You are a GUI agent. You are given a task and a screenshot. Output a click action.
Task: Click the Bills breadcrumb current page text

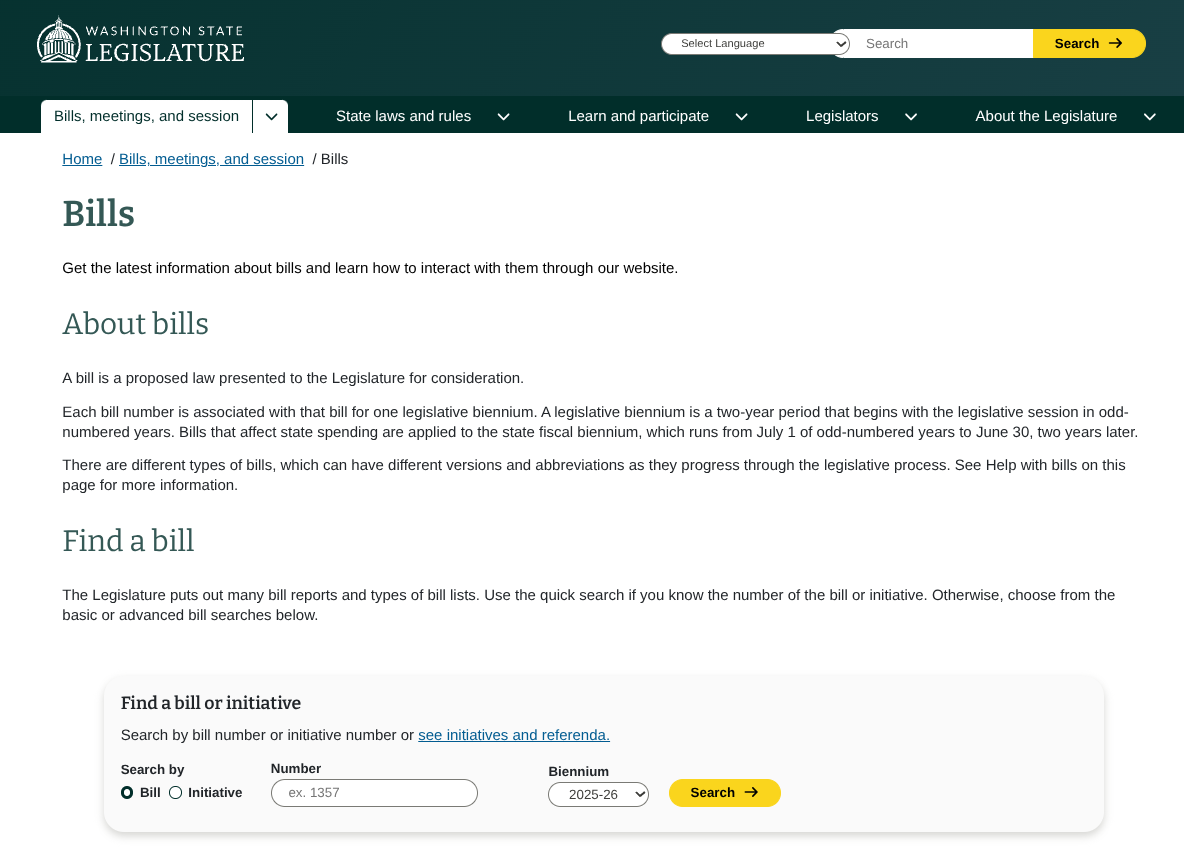pyautogui.click(x=335, y=159)
